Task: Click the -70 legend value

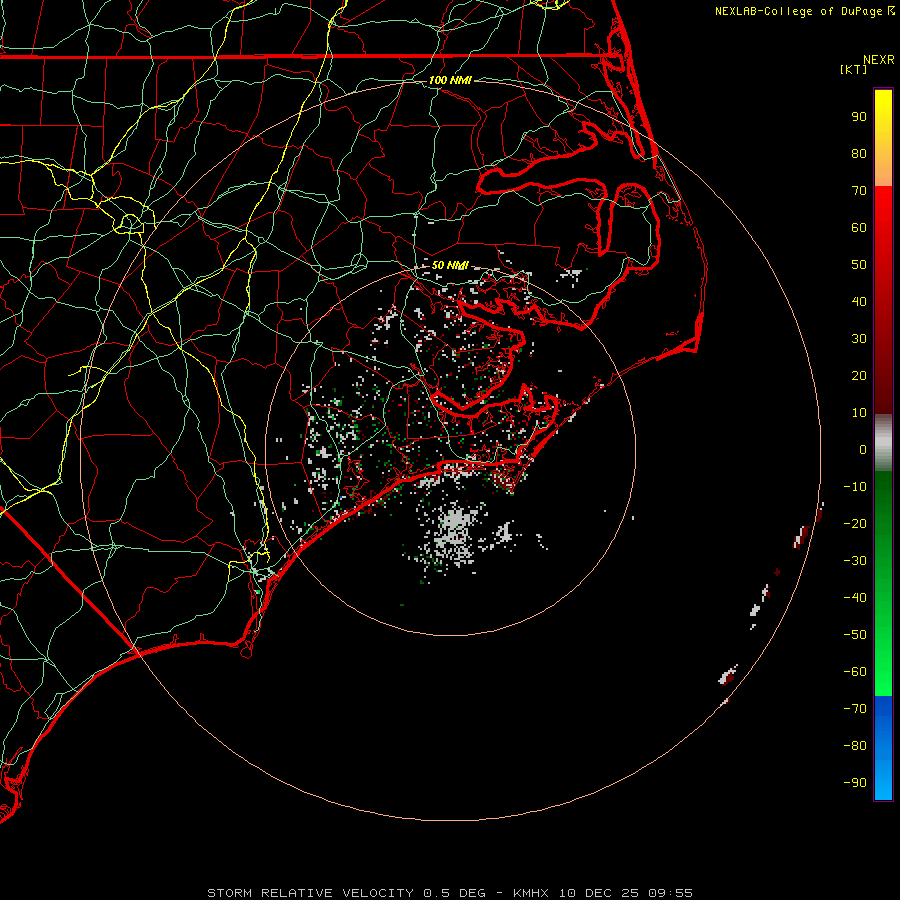Action: (855, 709)
